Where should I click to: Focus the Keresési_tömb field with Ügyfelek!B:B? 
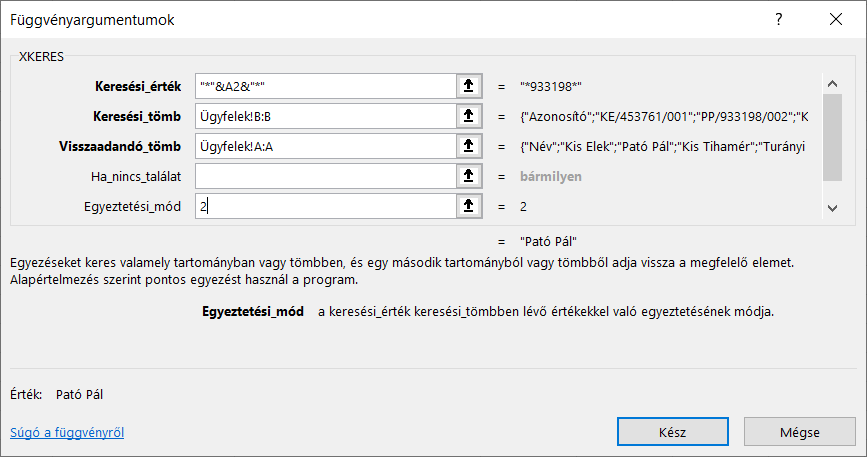323,117
